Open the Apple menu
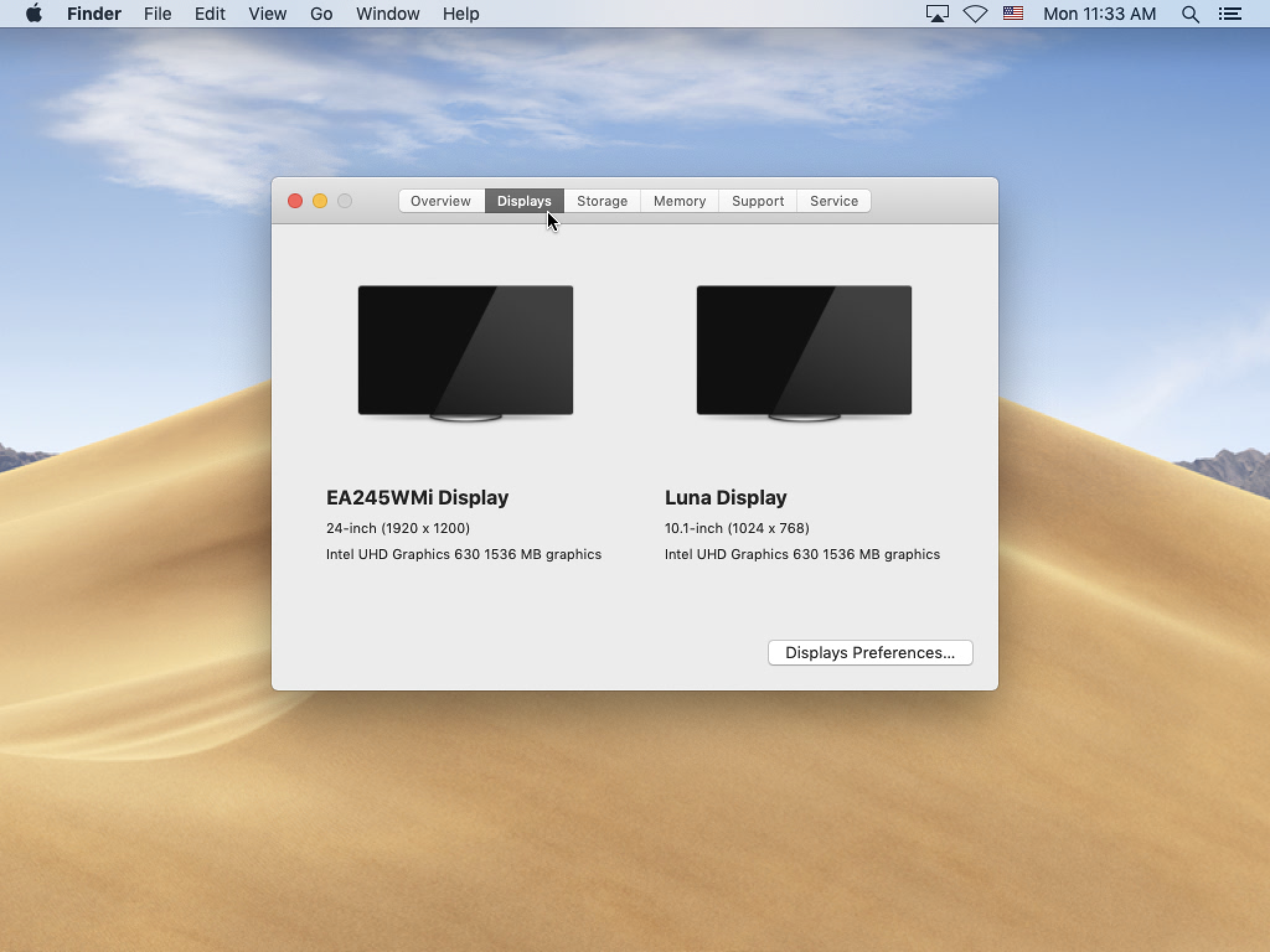This screenshot has width=1270, height=952. point(34,14)
